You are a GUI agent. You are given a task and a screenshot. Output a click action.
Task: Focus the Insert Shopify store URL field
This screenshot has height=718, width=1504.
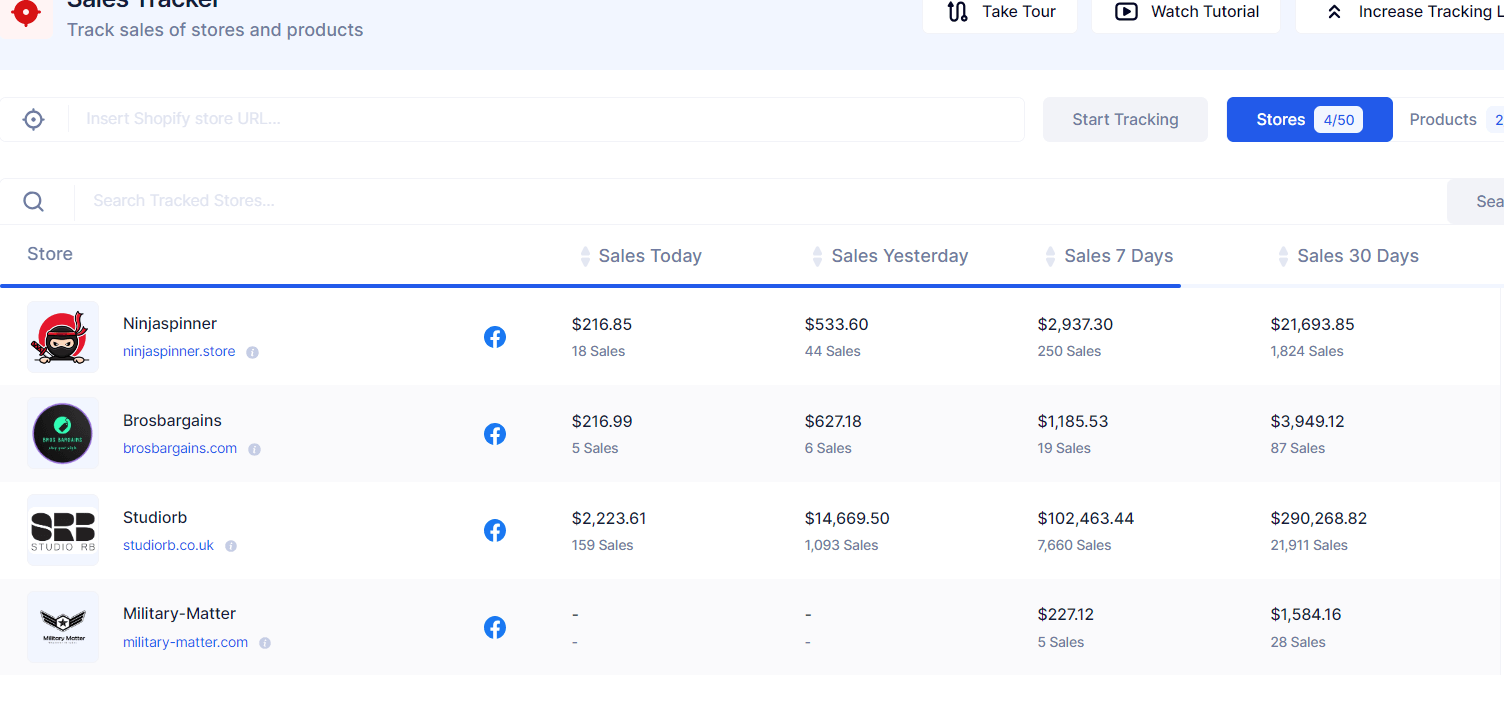pos(550,119)
